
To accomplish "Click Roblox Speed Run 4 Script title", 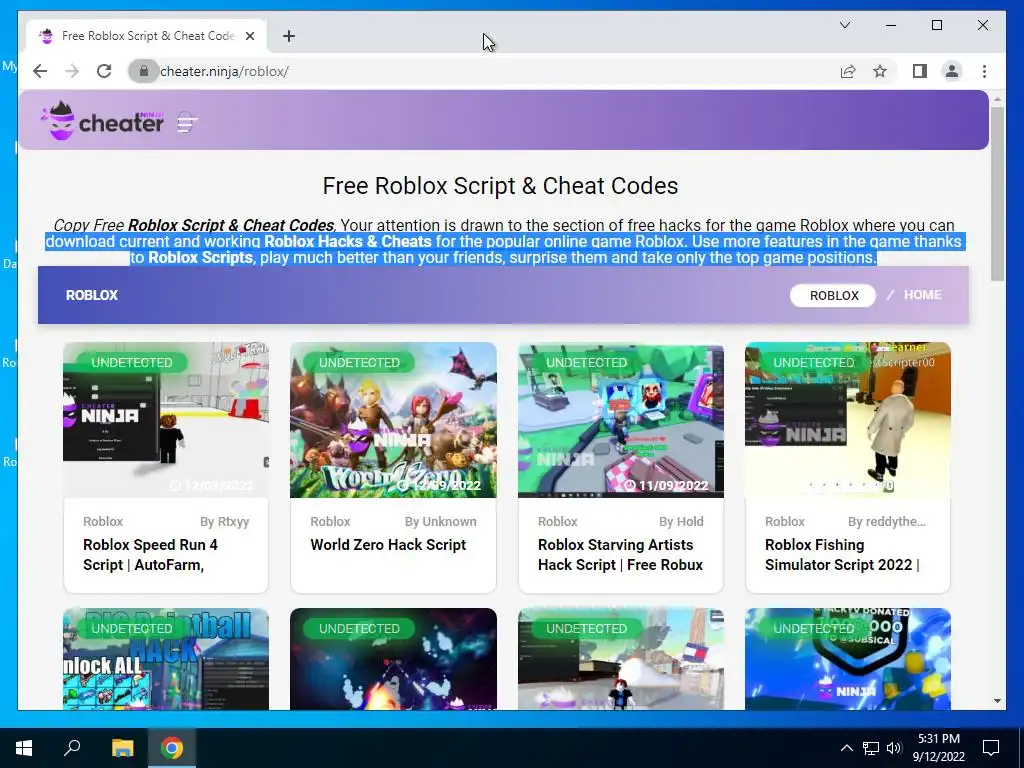I will click(x=150, y=554).
